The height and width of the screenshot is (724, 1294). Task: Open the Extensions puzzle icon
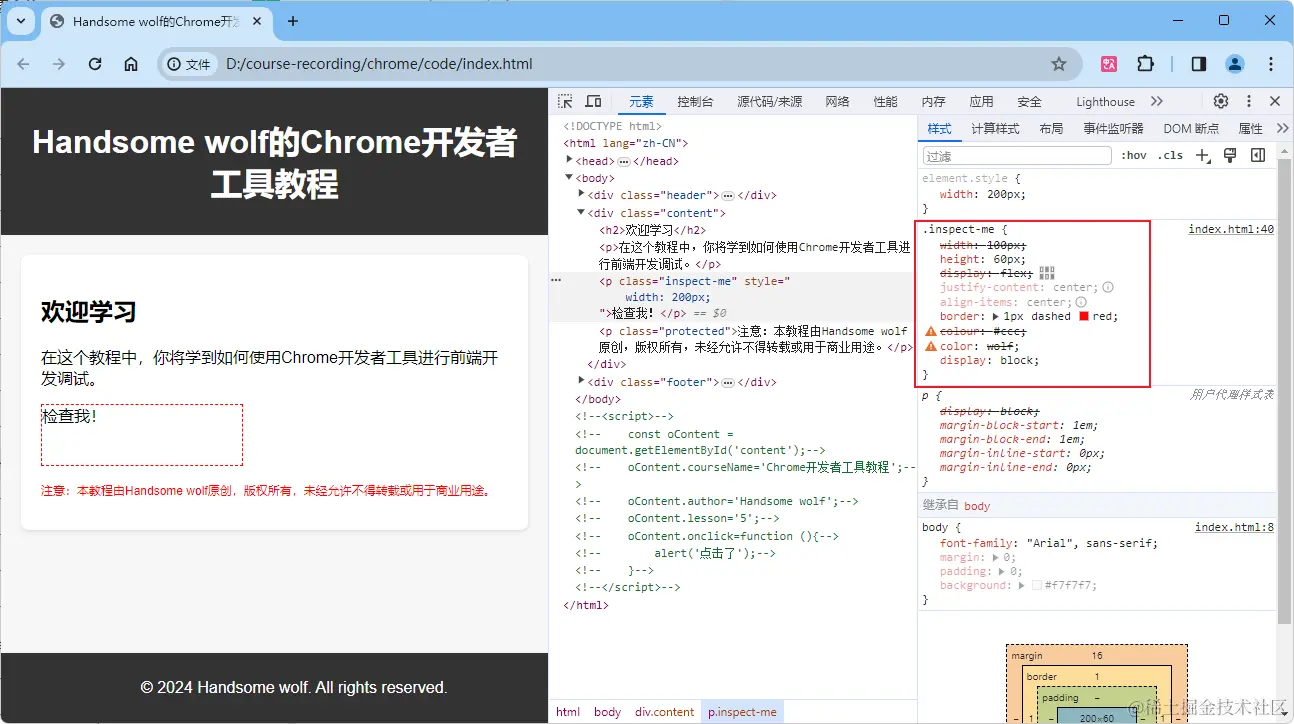[x=1145, y=64]
